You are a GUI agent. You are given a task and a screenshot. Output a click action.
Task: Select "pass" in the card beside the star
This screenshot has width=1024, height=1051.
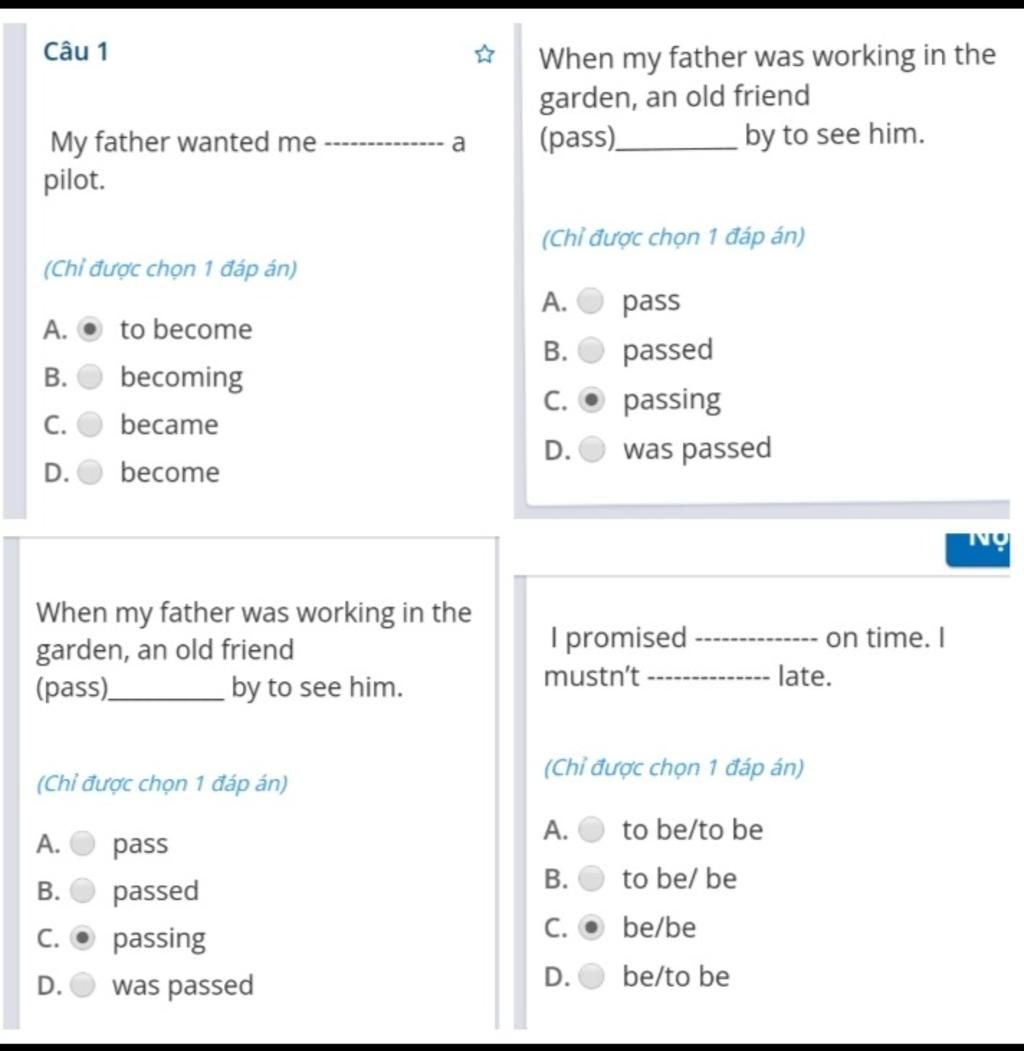click(x=592, y=301)
